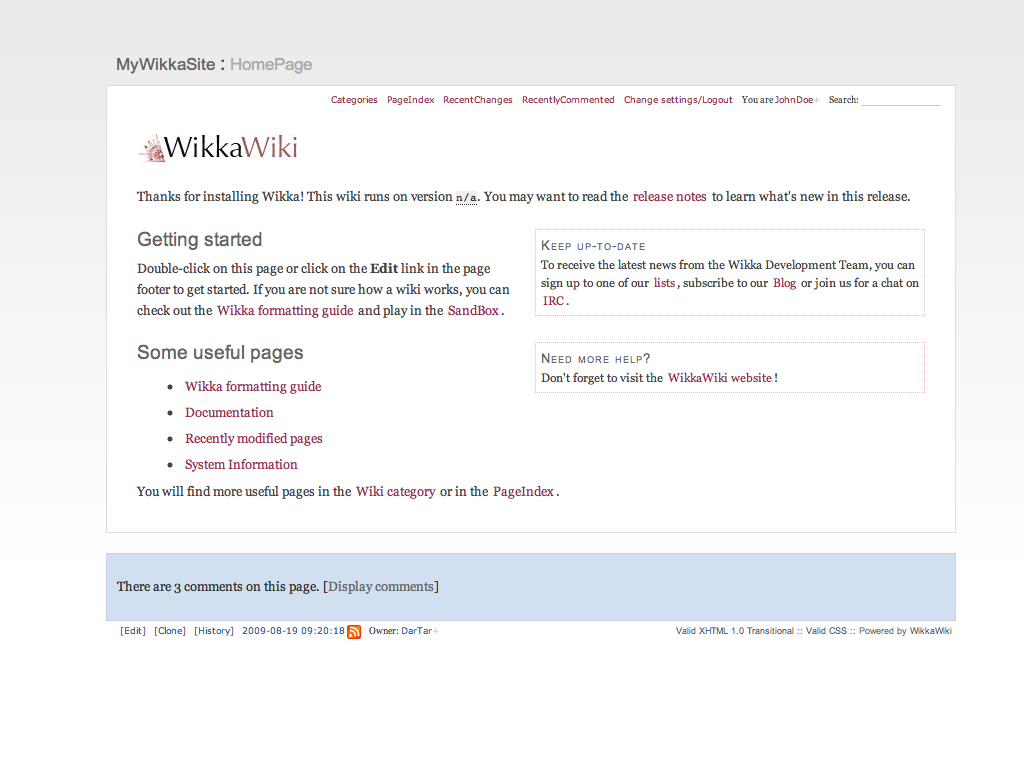Click the Keep up-to-date box heading
The height and width of the screenshot is (768, 1024).
593,246
